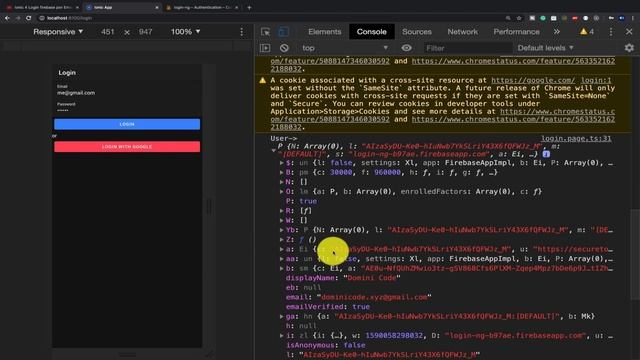Go back in browser history
The image size is (640, 360).
[x=7, y=18]
